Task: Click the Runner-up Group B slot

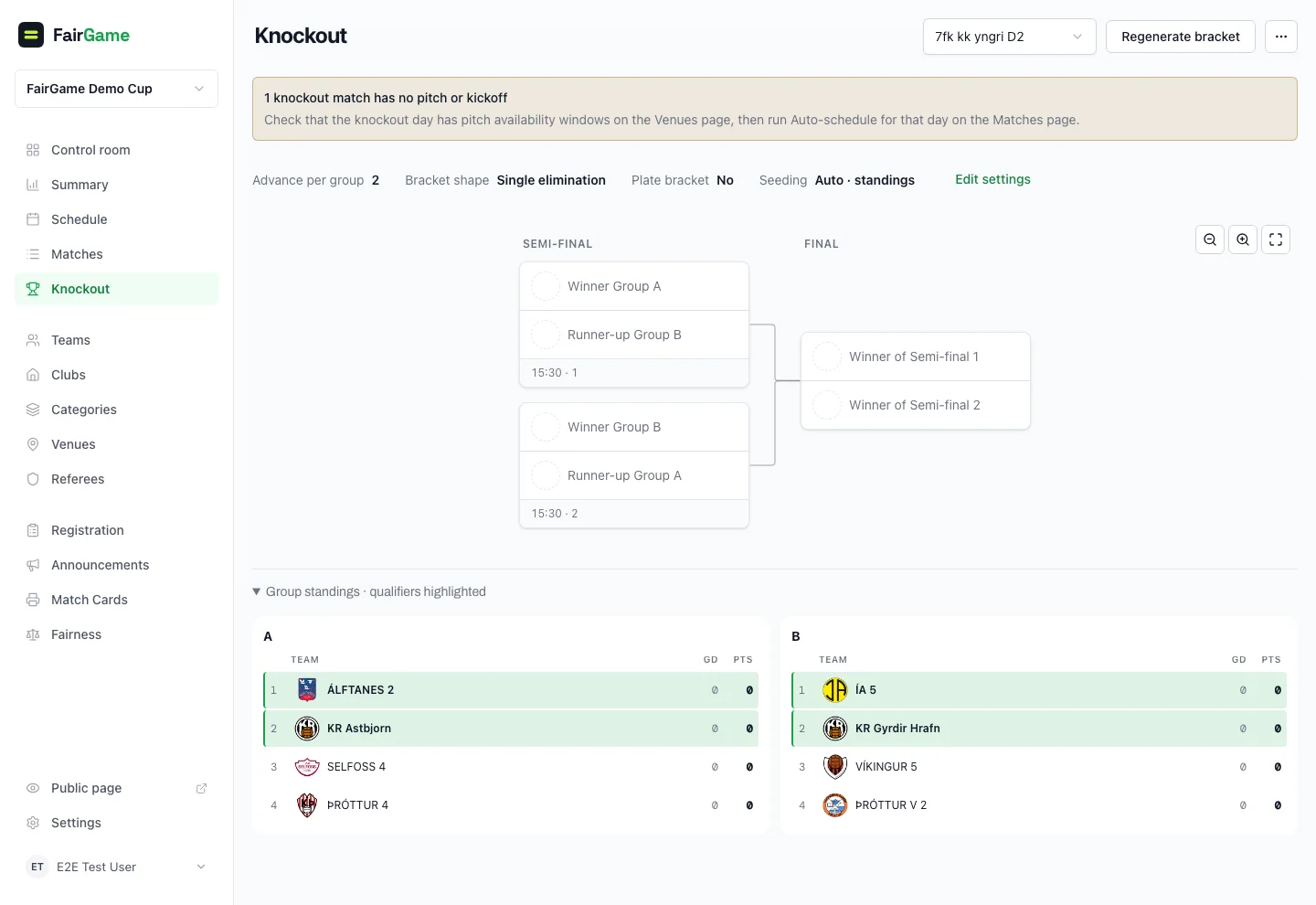Action: pyautogui.click(x=634, y=335)
